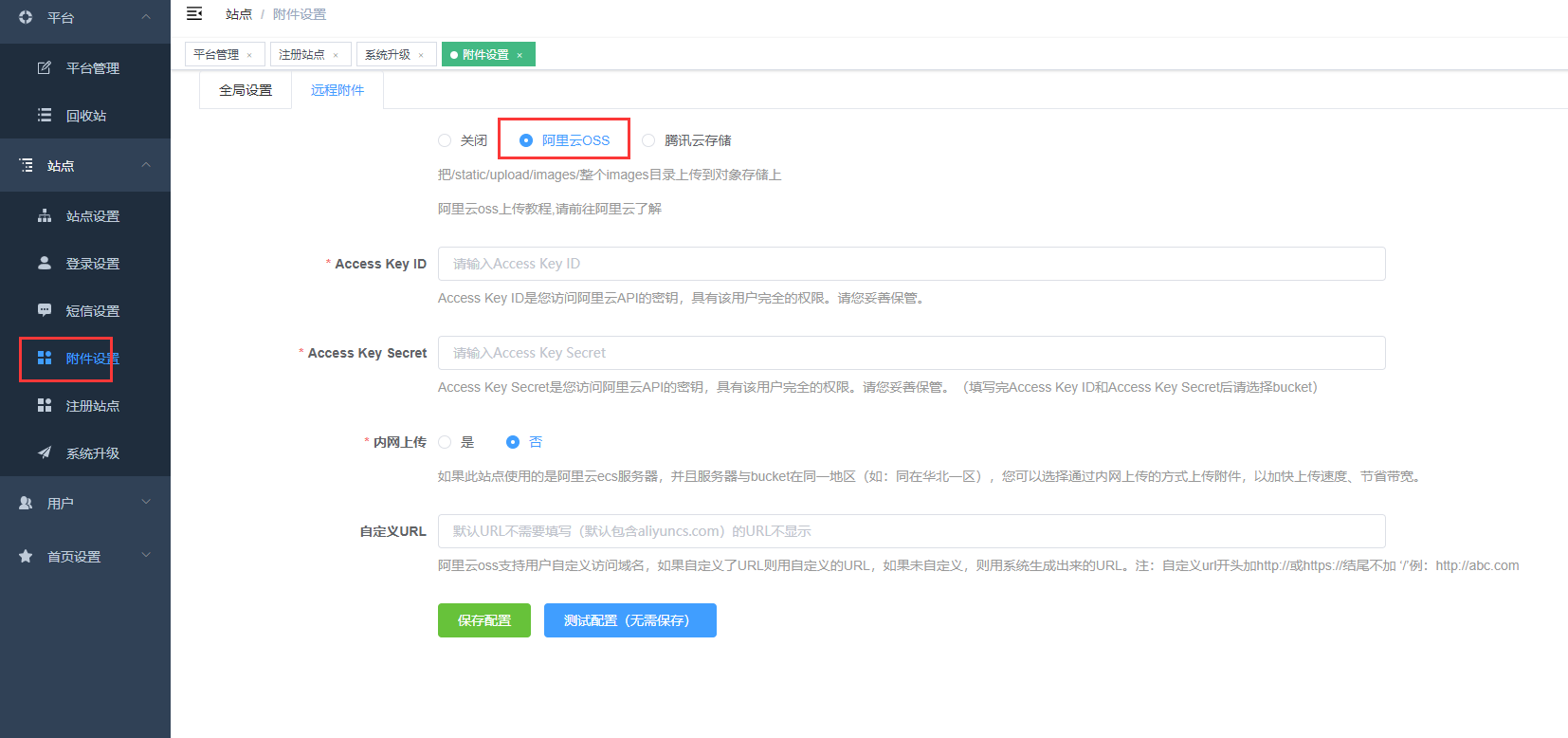Switch to the 全局设置 tab

pos(246,91)
